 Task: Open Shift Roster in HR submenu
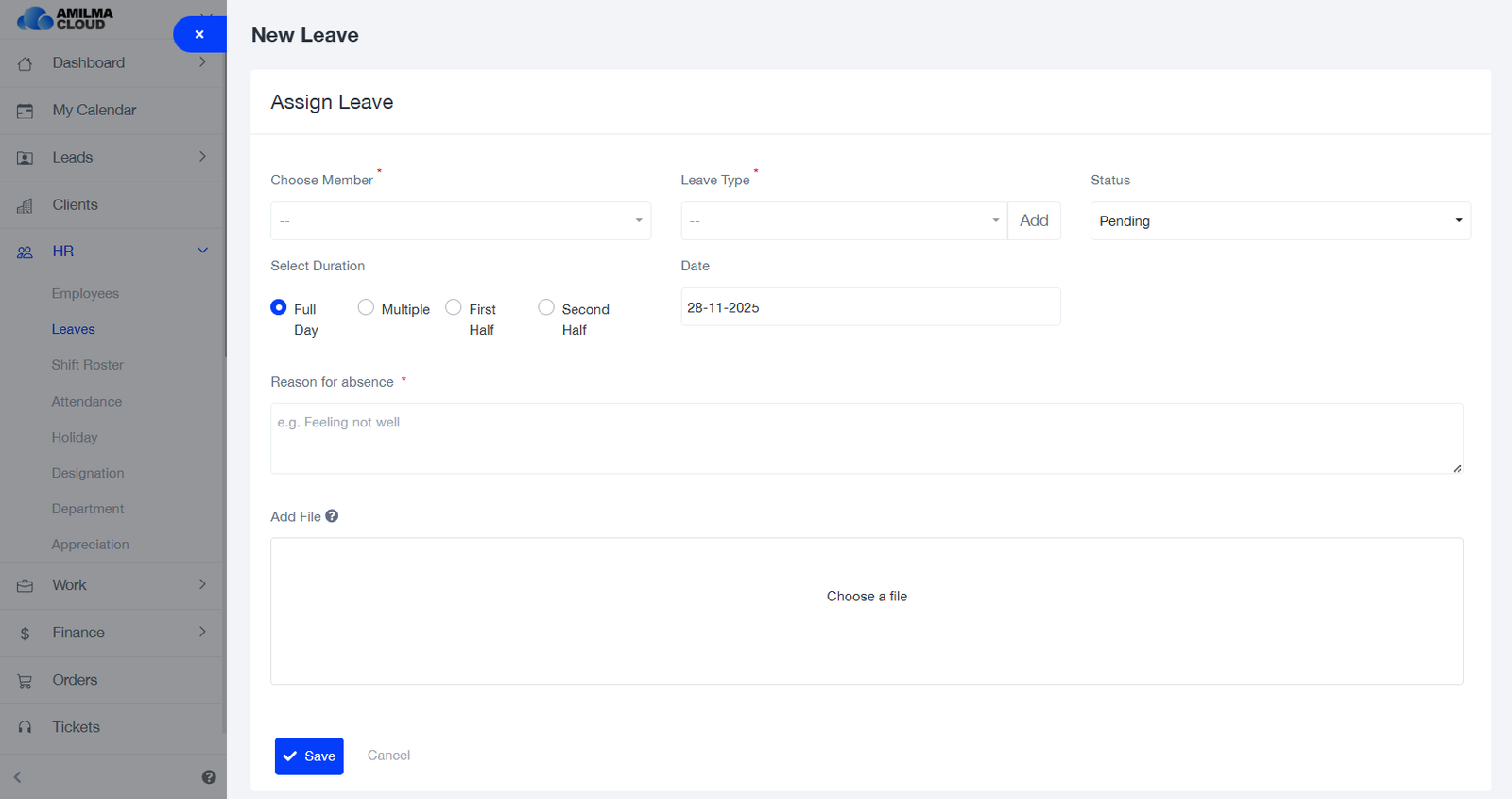pyautogui.click(x=88, y=365)
